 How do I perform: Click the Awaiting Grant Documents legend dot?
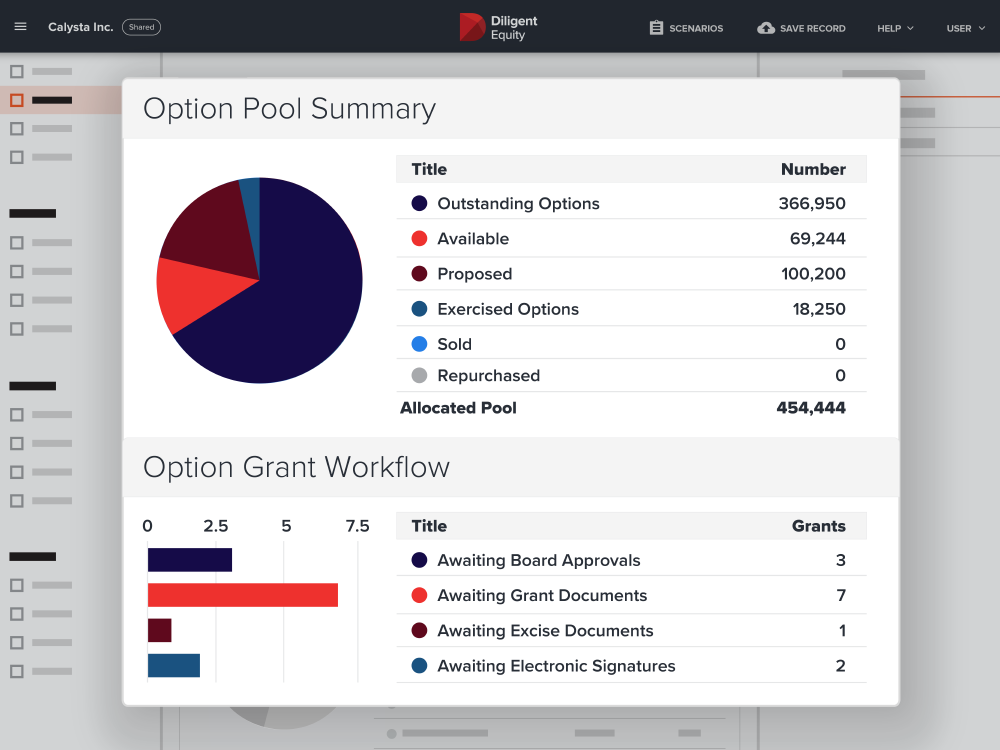click(x=419, y=595)
